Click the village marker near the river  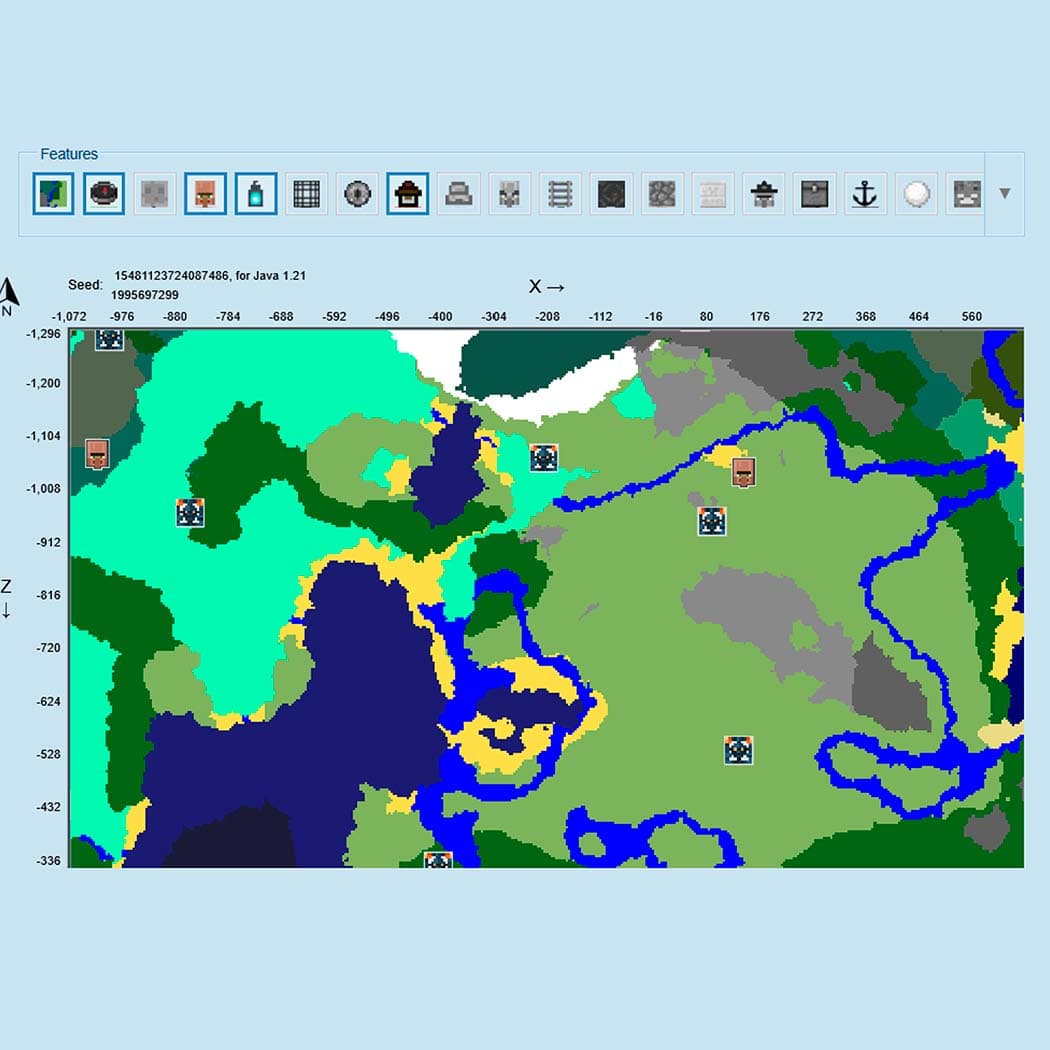742,472
